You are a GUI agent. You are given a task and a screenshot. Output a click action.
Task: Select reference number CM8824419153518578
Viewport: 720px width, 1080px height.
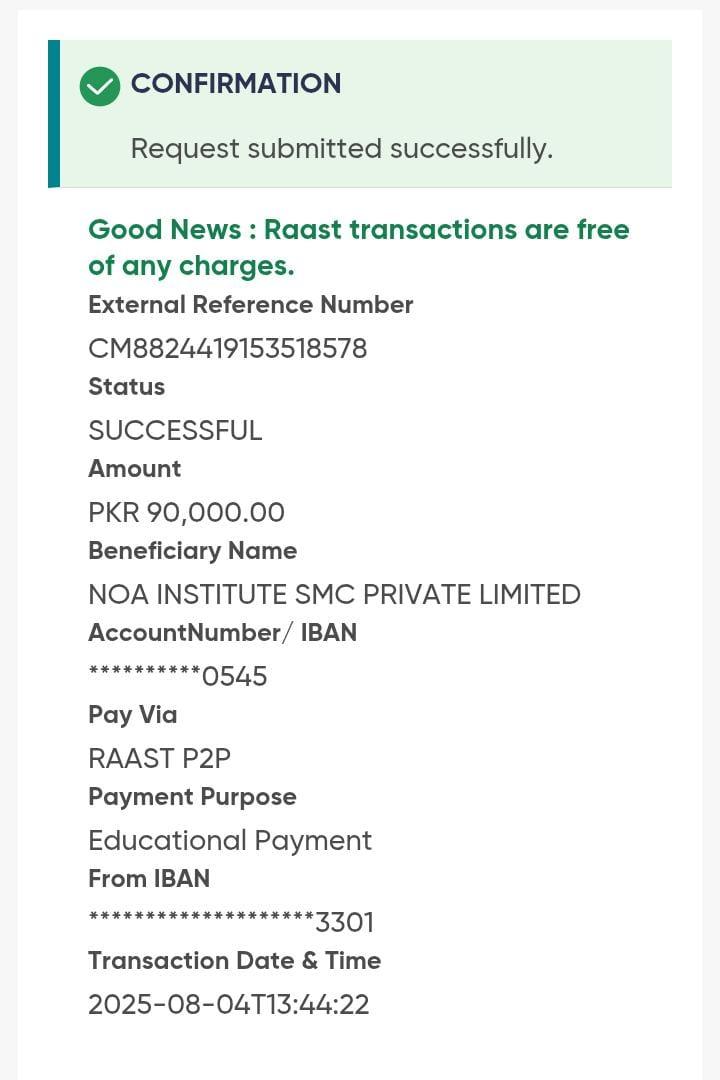click(227, 348)
